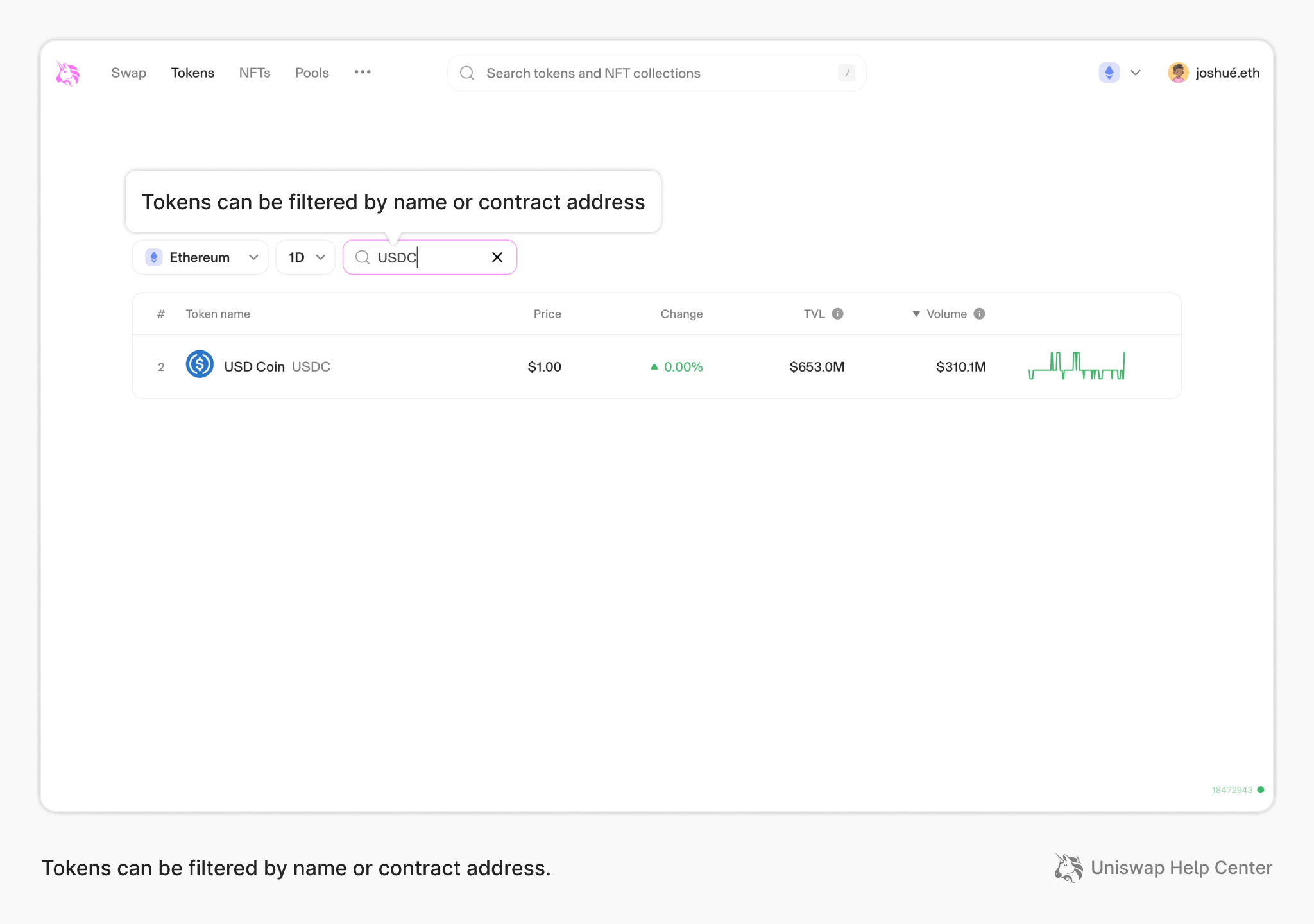Image resolution: width=1314 pixels, height=924 pixels.
Task: Click the Ethereum network icon in header
Action: point(1109,73)
